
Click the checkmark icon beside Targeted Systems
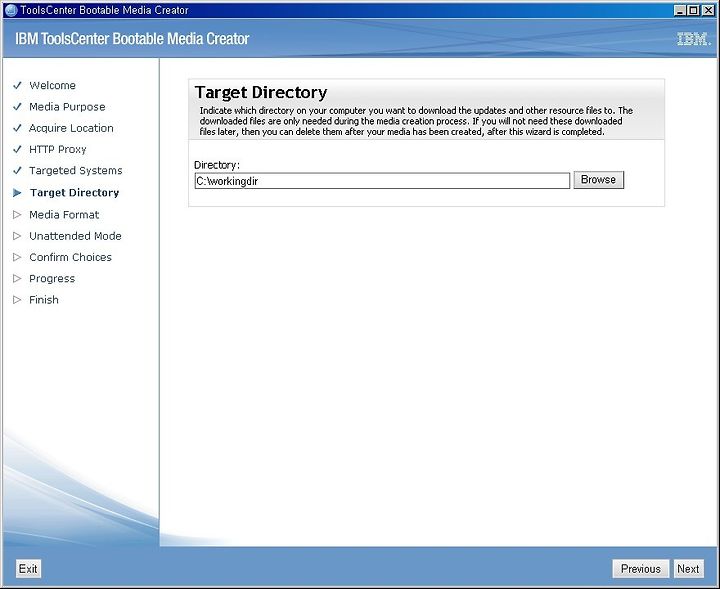tap(17, 170)
